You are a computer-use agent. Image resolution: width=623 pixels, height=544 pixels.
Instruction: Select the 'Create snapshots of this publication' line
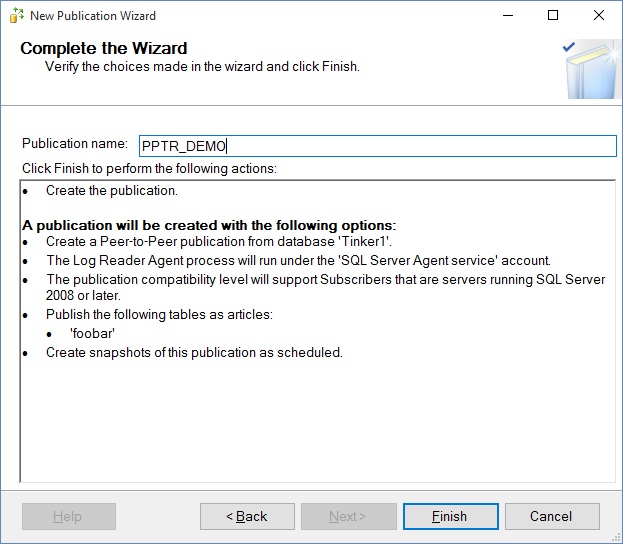(194, 353)
